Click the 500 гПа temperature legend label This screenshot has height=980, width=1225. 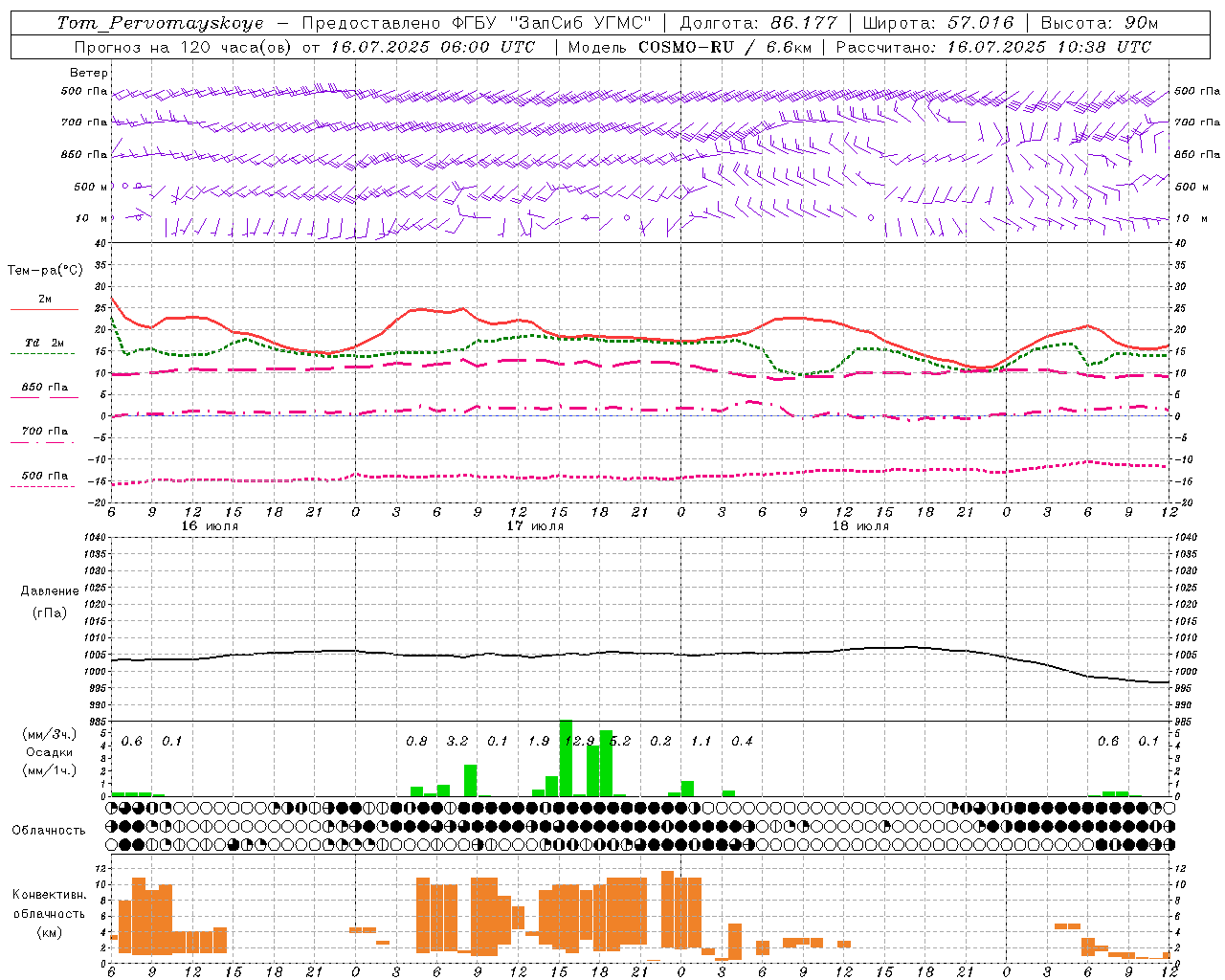click(45, 476)
